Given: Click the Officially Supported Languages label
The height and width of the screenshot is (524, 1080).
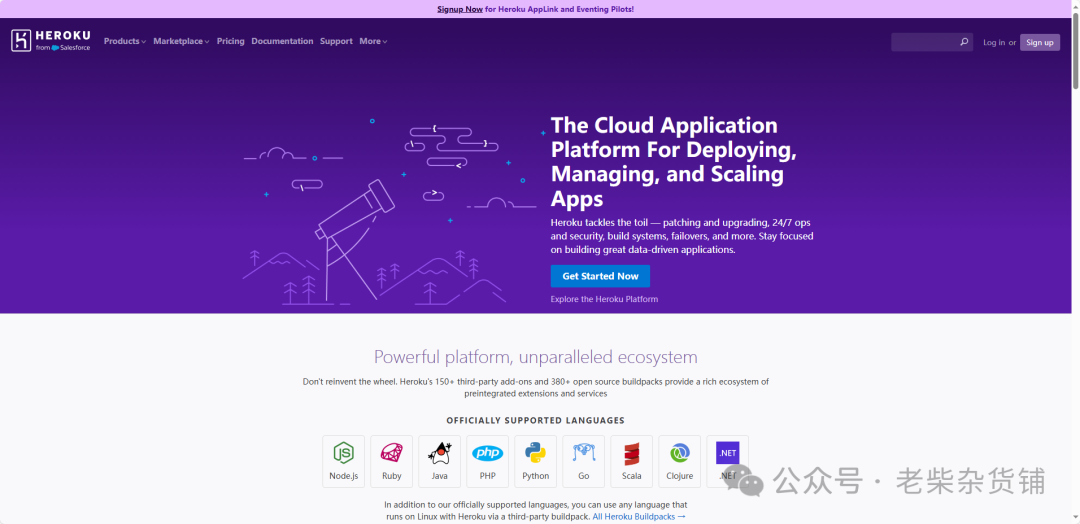Looking at the screenshot, I should (x=535, y=420).
